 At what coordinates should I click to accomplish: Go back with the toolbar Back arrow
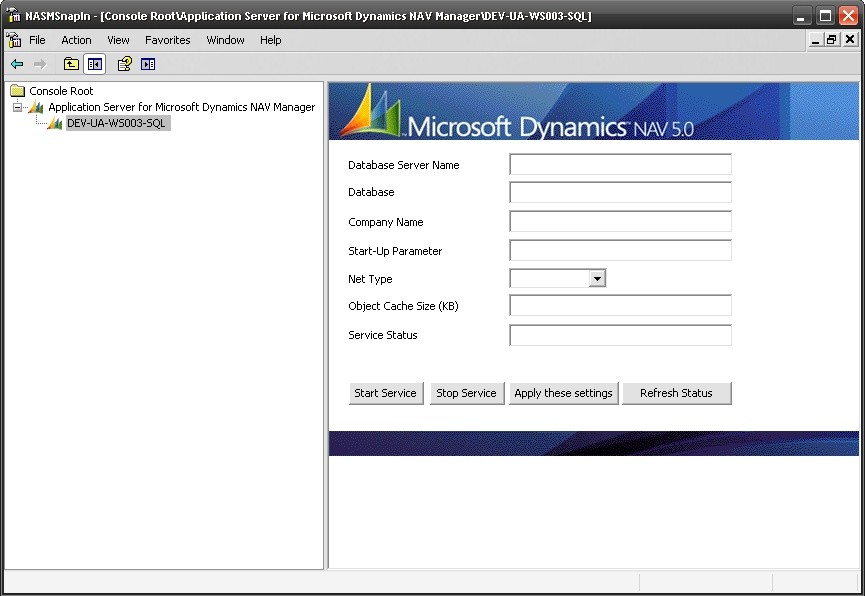[x=17, y=64]
